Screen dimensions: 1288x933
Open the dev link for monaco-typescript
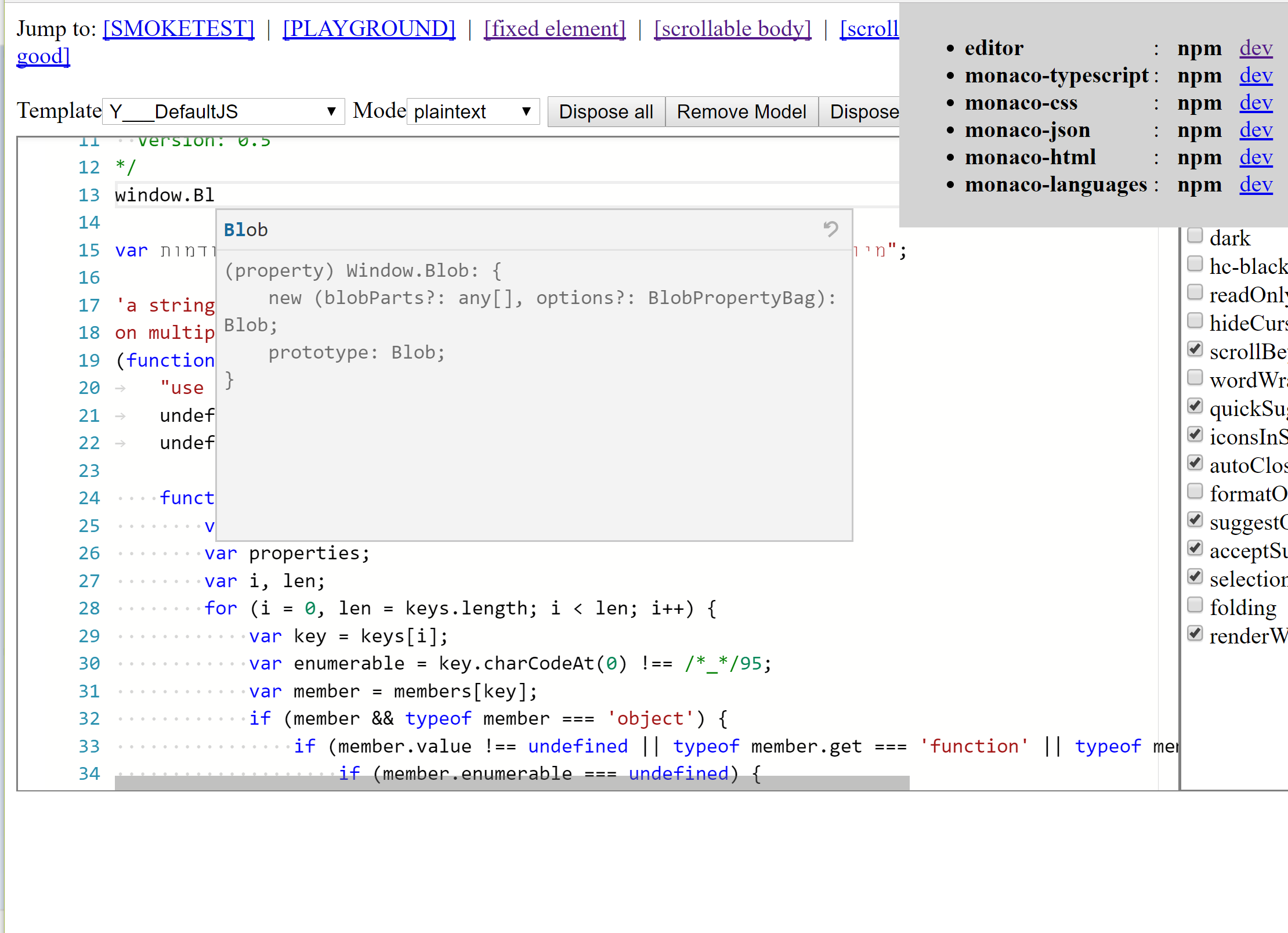(x=1256, y=75)
